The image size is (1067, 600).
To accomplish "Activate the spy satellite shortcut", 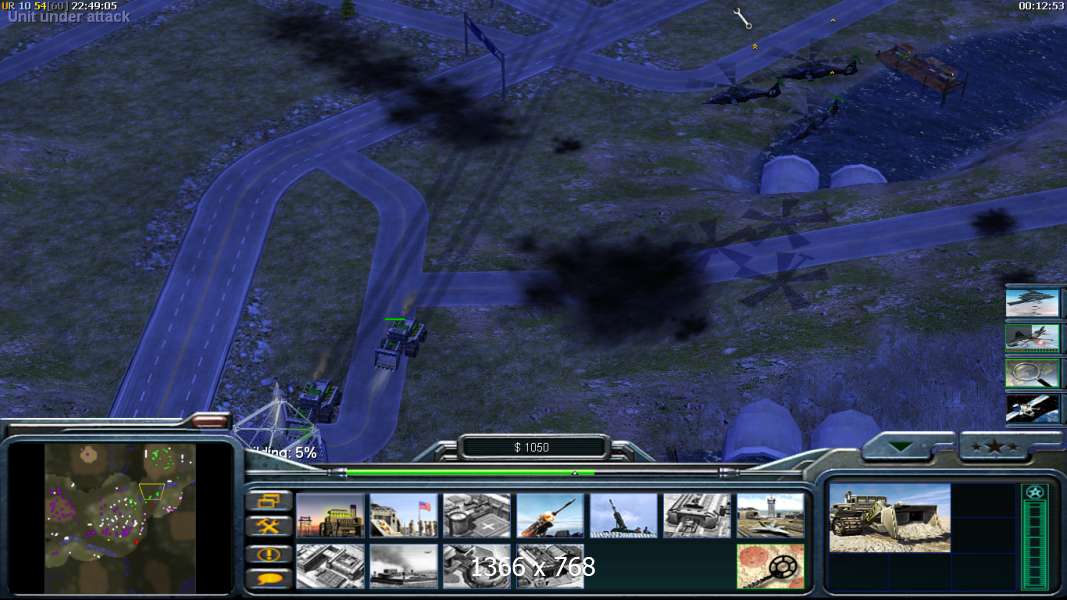I will 1032,409.
